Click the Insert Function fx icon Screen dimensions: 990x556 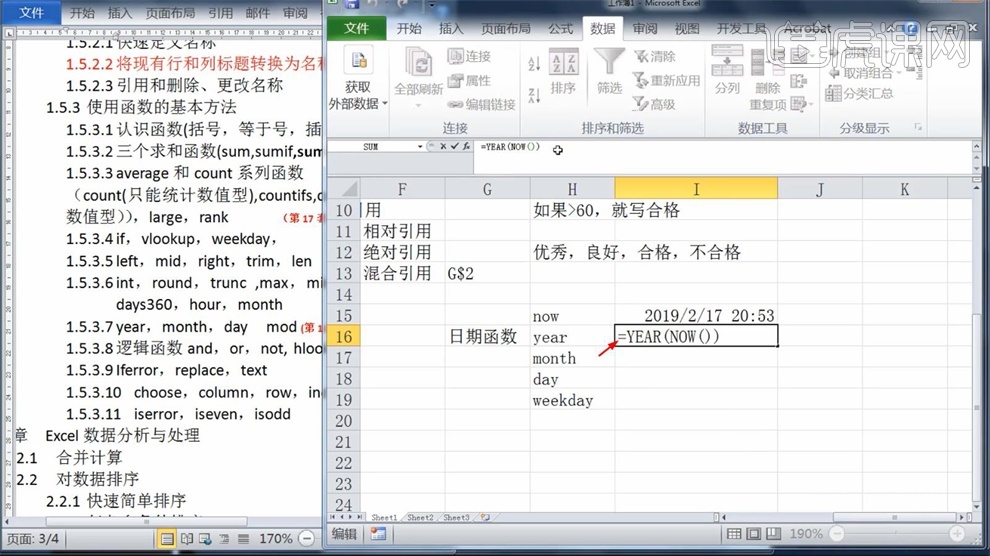[466, 146]
